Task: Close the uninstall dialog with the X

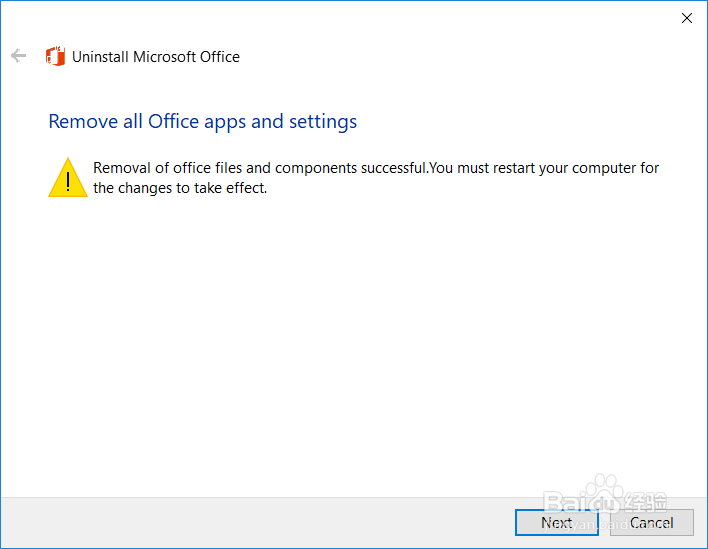Action: click(687, 18)
